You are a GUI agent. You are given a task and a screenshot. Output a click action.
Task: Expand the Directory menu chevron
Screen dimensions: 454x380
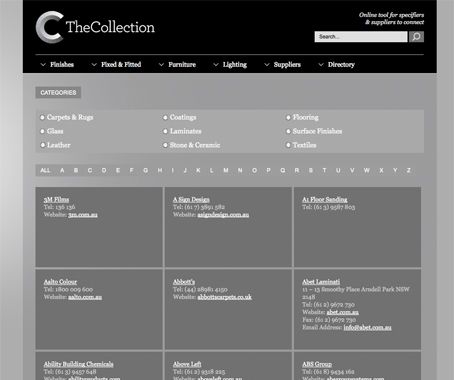coord(321,65)
